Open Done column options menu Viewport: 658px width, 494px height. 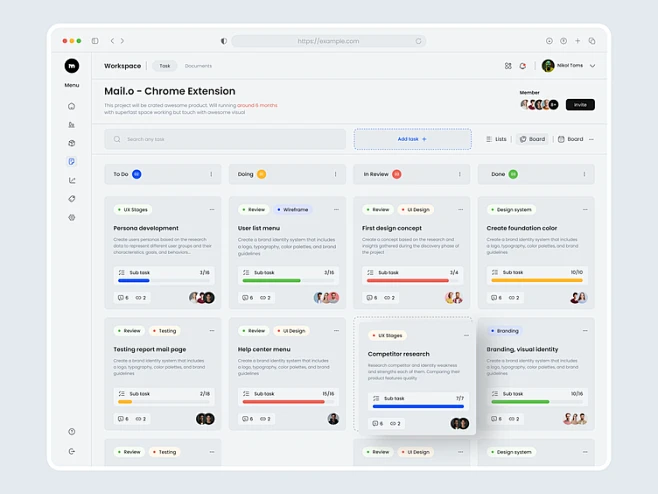point(584,174)
